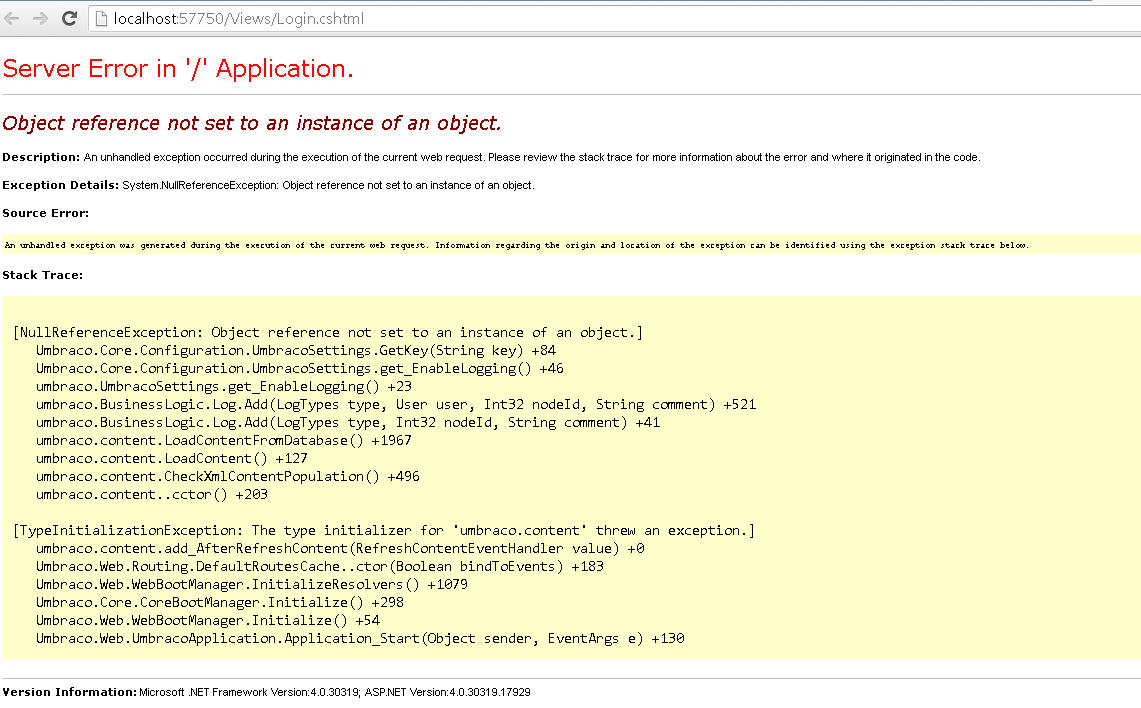Click the 'Log.Add(LogTypes type, User user' +521 line
The height and width of the screenshot is (708, 1141).
396,405
